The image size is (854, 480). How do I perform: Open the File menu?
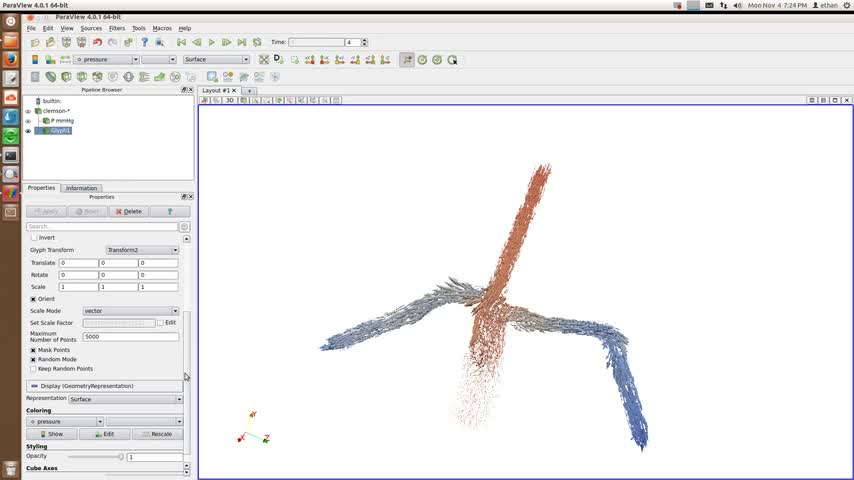[x=31, y=28]
